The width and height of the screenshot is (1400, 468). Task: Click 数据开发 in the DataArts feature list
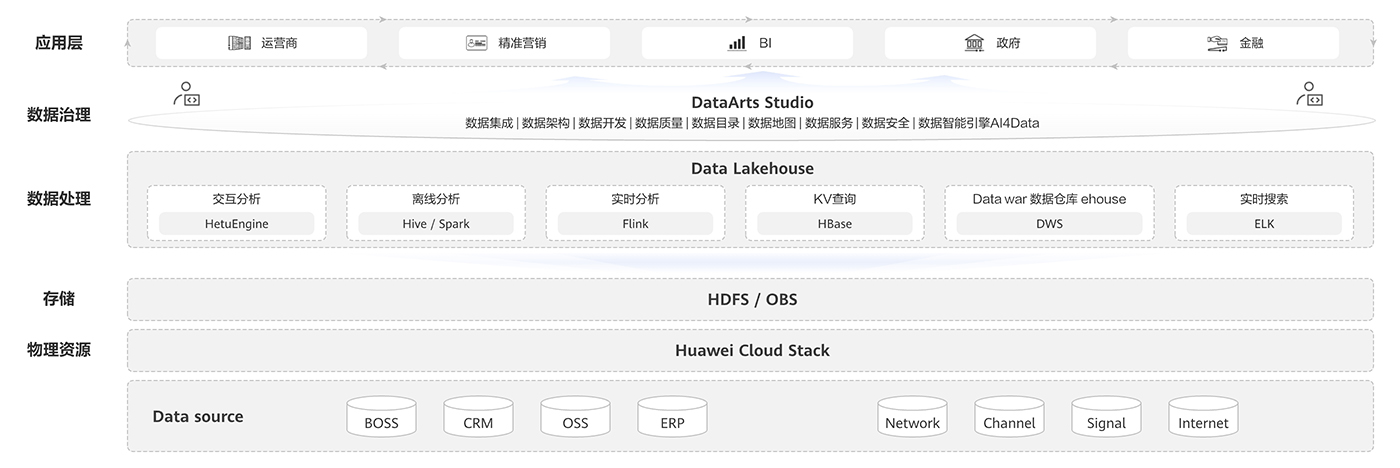[602, 123]
